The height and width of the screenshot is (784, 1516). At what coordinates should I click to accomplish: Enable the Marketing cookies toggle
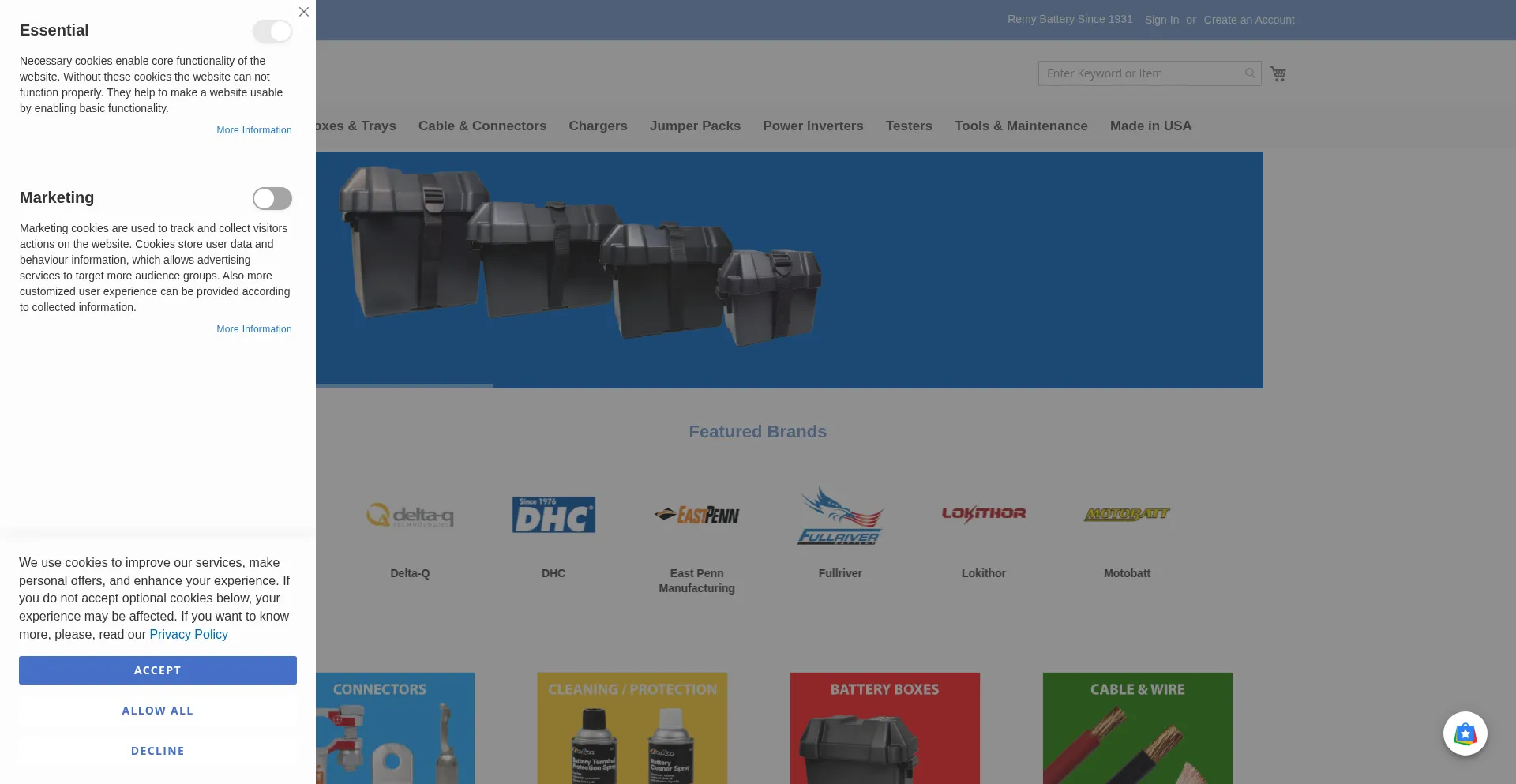click(x=272, y=198)
